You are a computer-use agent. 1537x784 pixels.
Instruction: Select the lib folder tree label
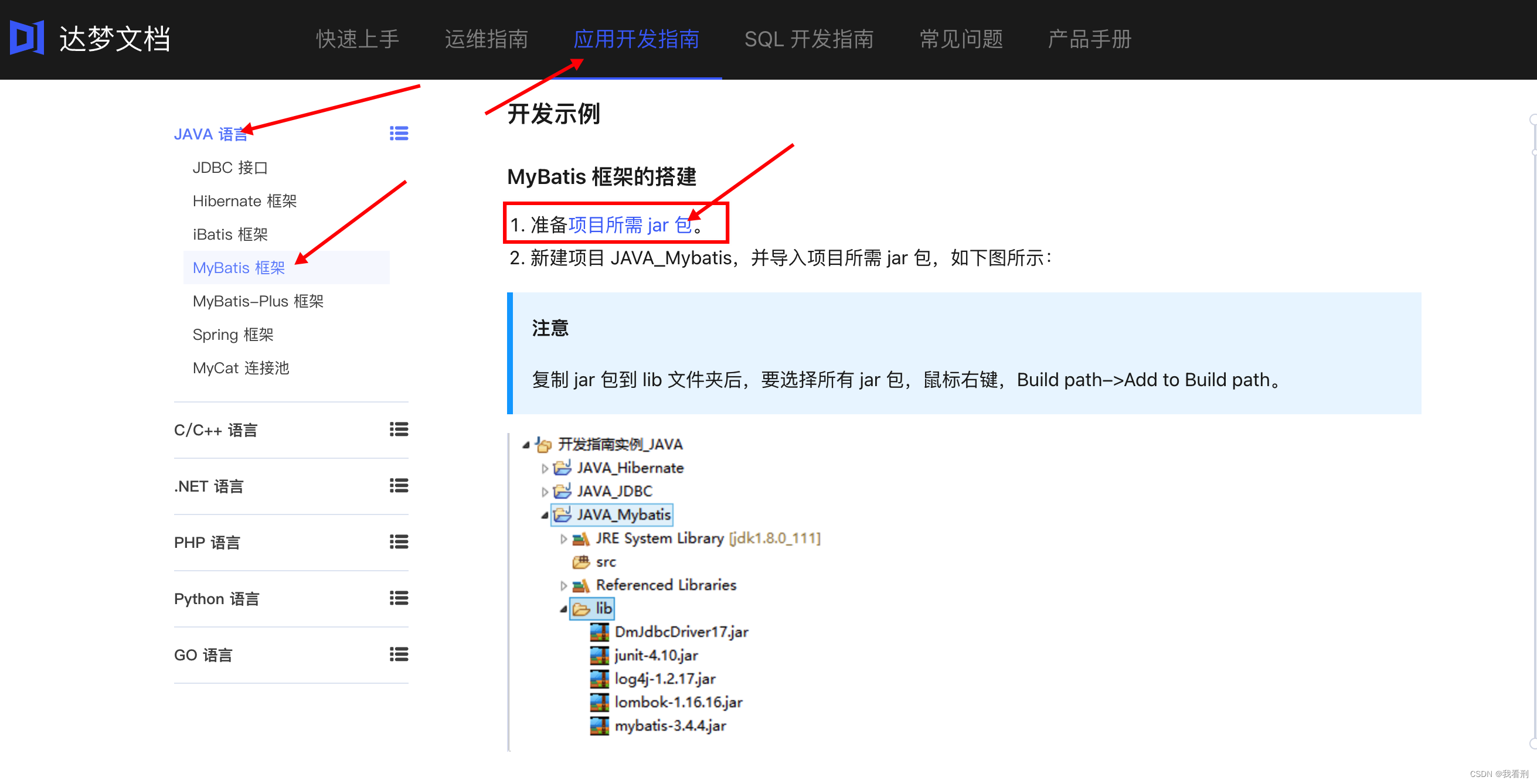point(603,608)
